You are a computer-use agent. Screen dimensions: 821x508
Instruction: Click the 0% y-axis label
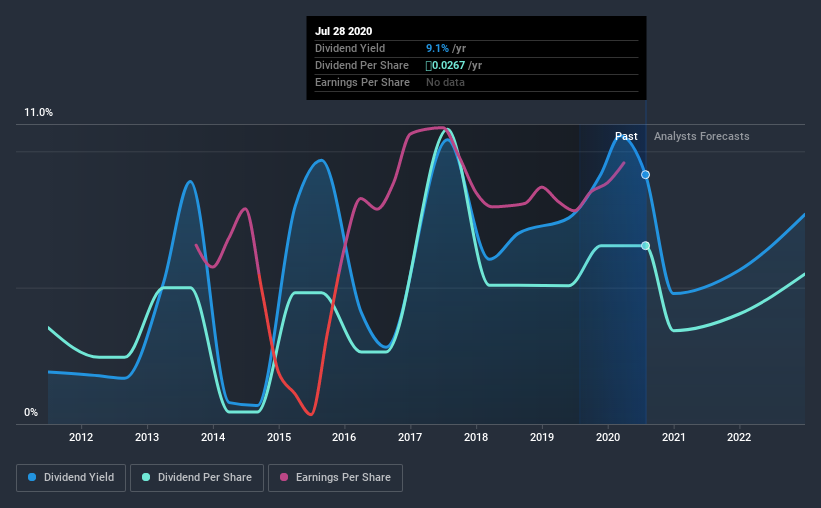[x=31, y=413]
